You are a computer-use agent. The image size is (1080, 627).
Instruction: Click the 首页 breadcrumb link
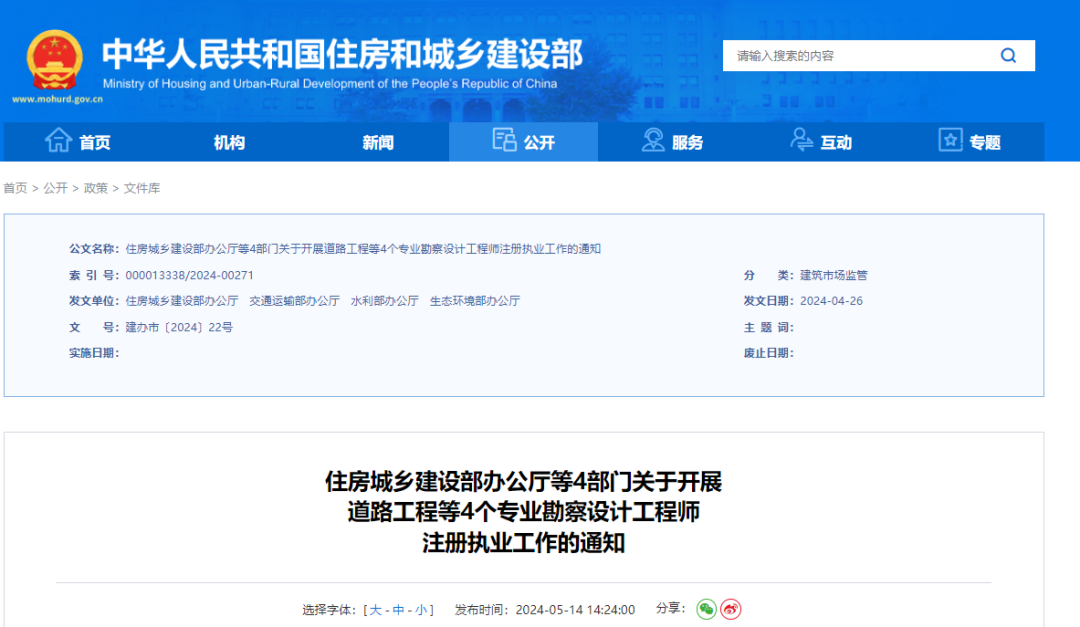tap(17, 188)
